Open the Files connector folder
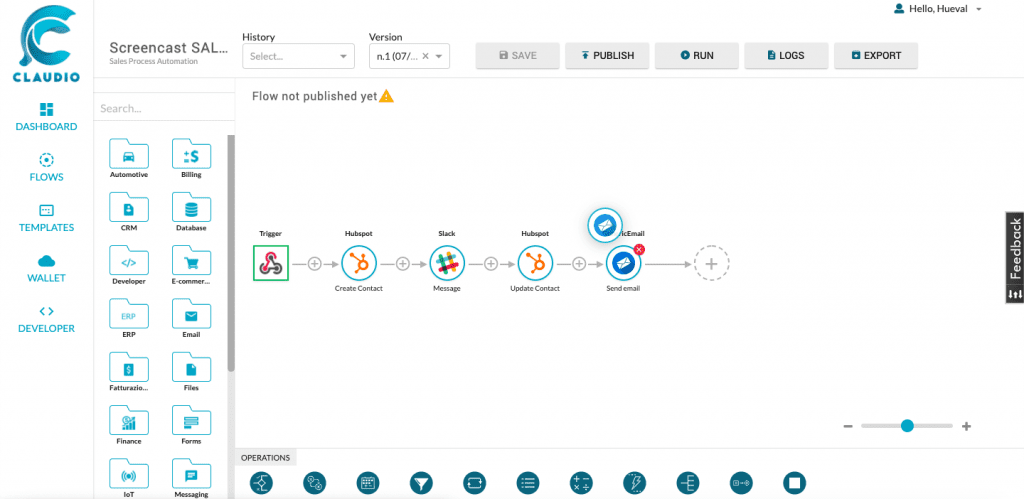This screenshot has height=499, width=1024. click(x=191, y=372)
